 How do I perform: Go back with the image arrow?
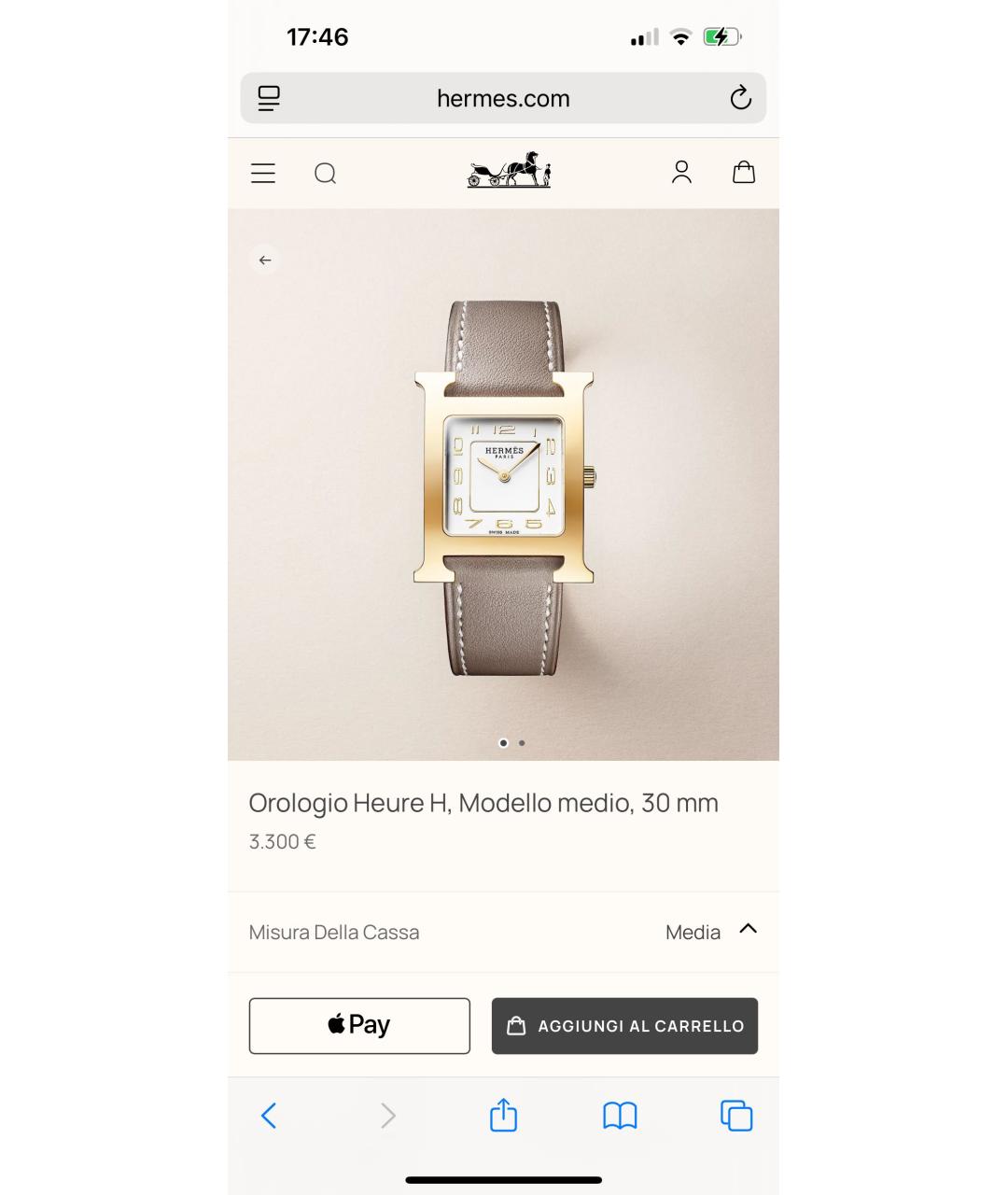[265, 260]
